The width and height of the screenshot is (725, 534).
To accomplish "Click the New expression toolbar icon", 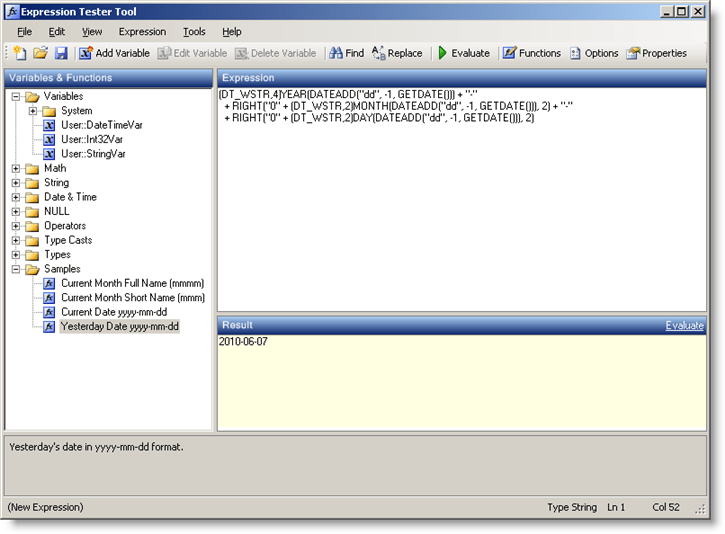I will click(x=20, y=53).
